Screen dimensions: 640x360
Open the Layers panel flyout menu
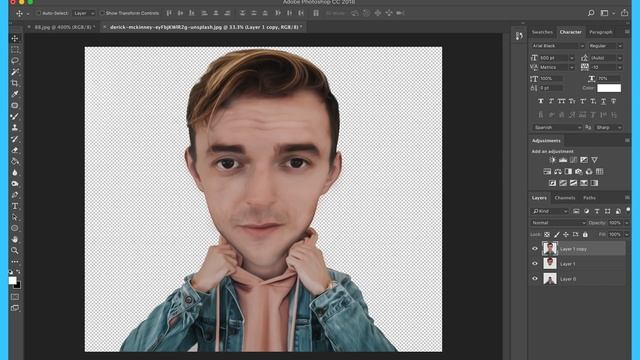click(627, 198)
